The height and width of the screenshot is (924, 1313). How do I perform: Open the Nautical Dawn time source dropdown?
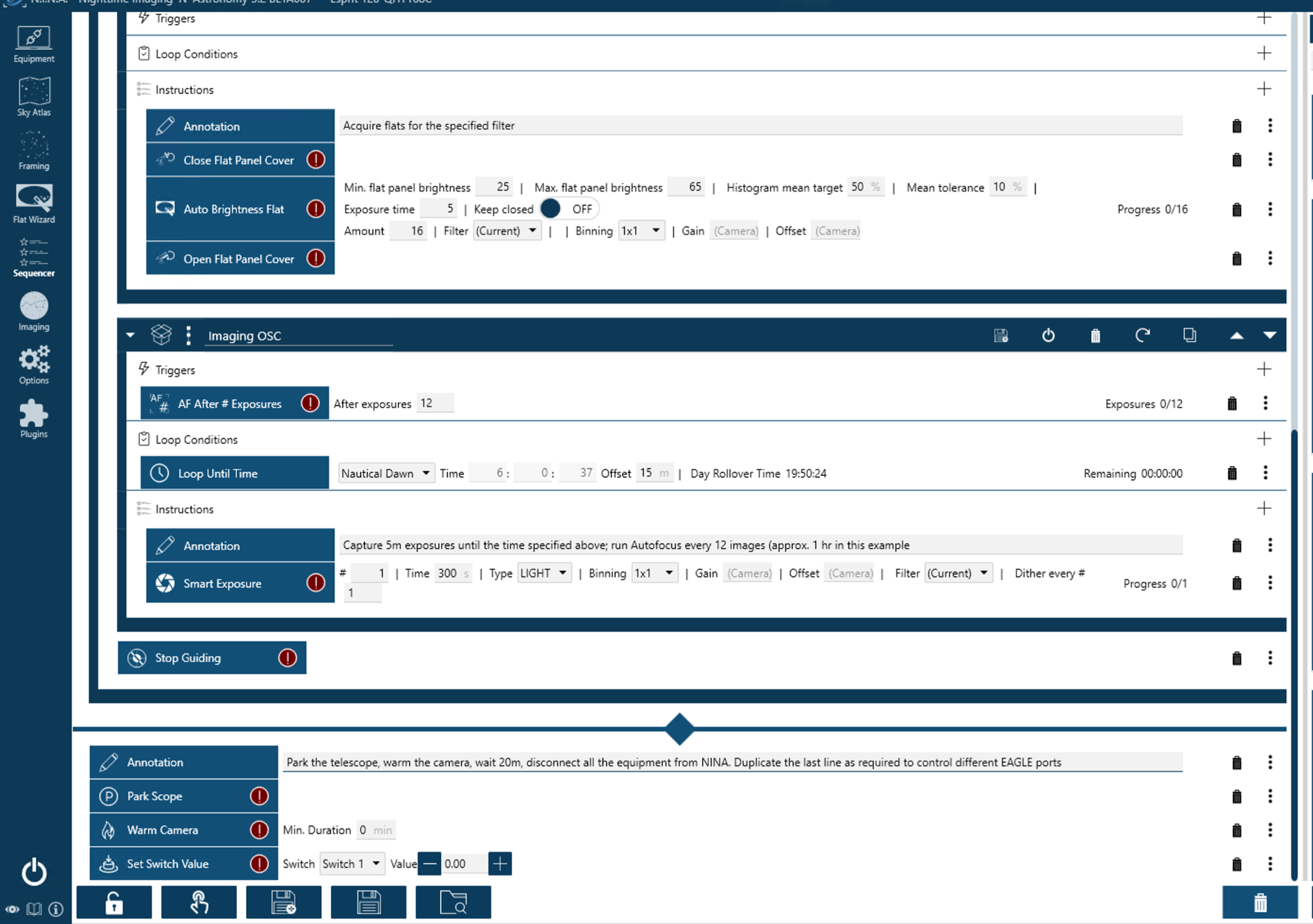coord(386,472)
